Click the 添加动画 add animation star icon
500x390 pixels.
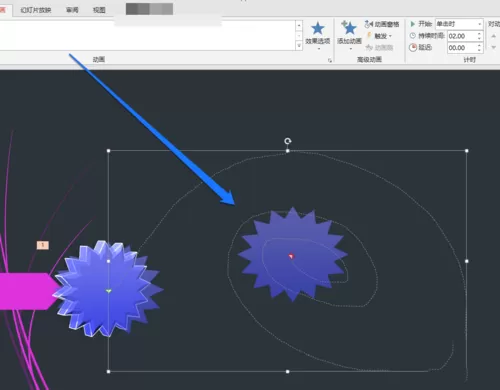click(349, 28)
